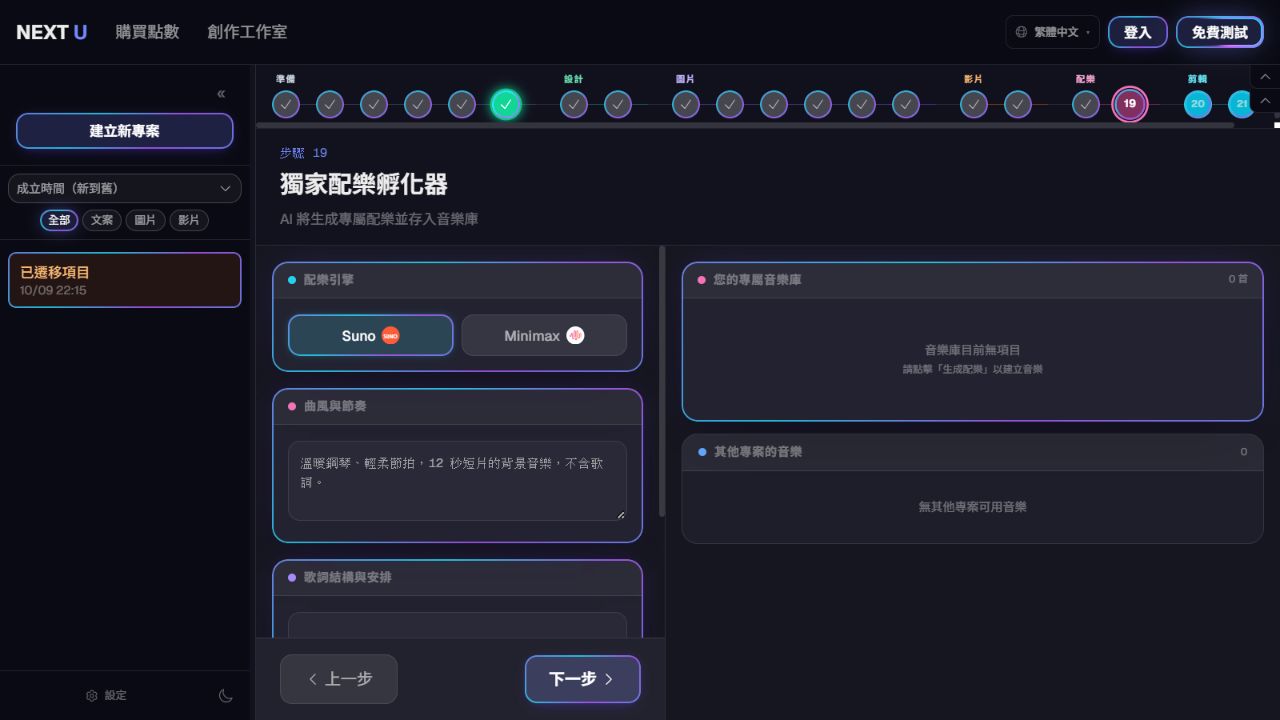Toggle dark mode moon icon
This screenshot has width=1280, height=720.
[226, 696]
